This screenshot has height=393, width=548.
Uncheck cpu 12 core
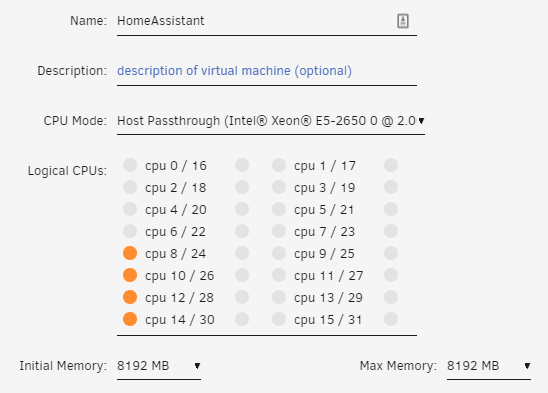pyautogui.click(x=130, y=297)
